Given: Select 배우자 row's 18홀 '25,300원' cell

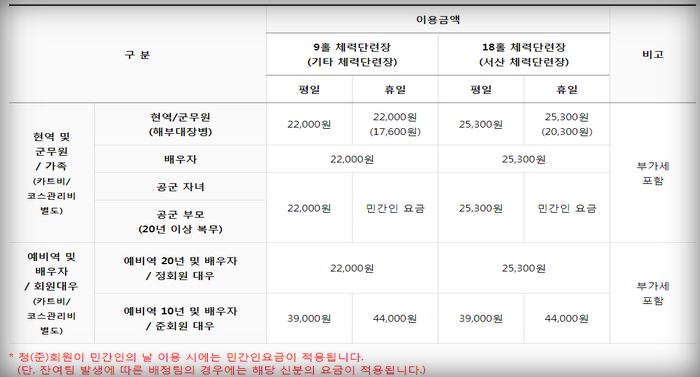Looking at the screenshot, I should (x=524, y=159).
